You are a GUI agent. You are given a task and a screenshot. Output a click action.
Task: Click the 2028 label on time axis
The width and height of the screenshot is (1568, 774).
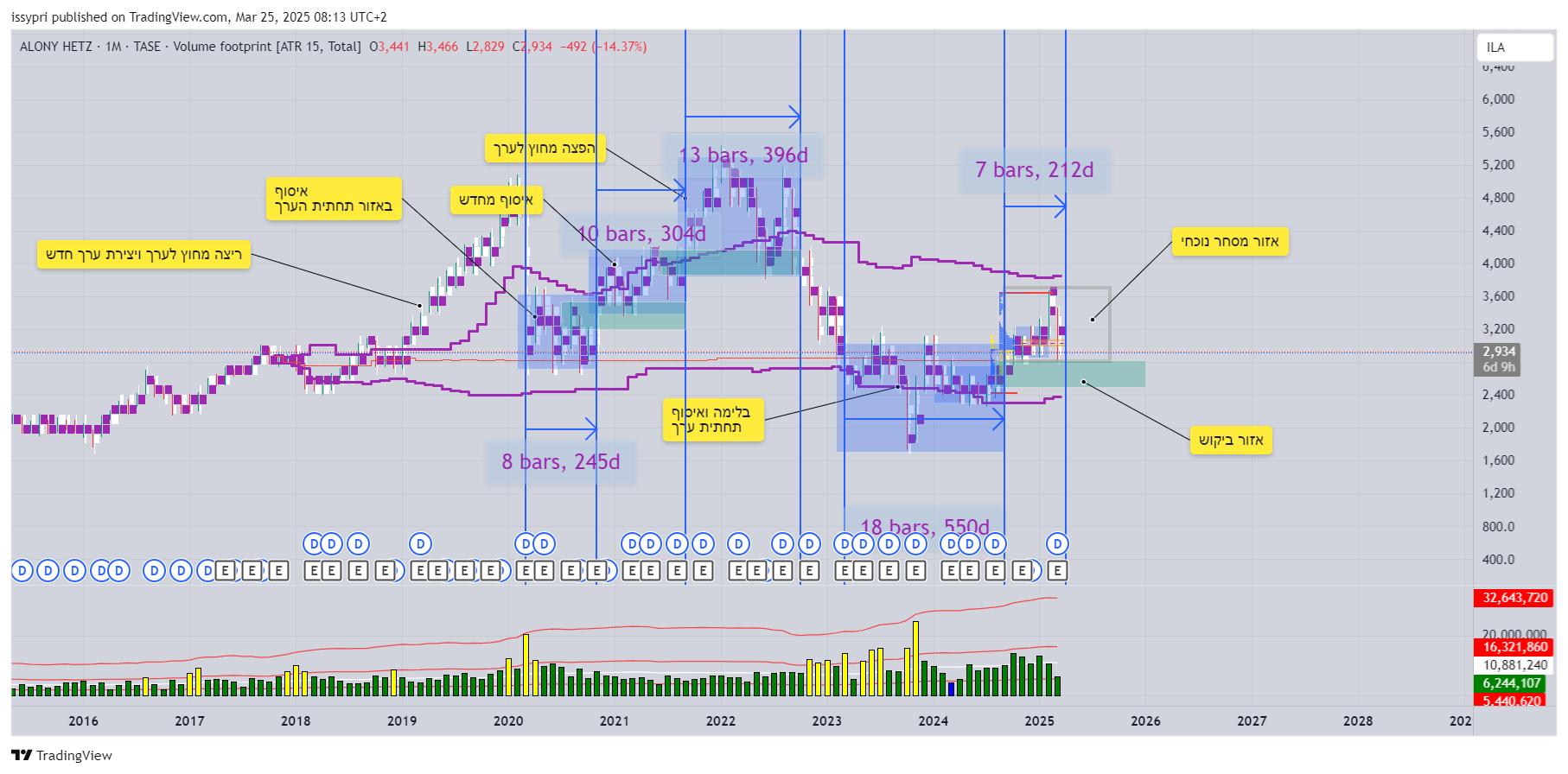1358,721
